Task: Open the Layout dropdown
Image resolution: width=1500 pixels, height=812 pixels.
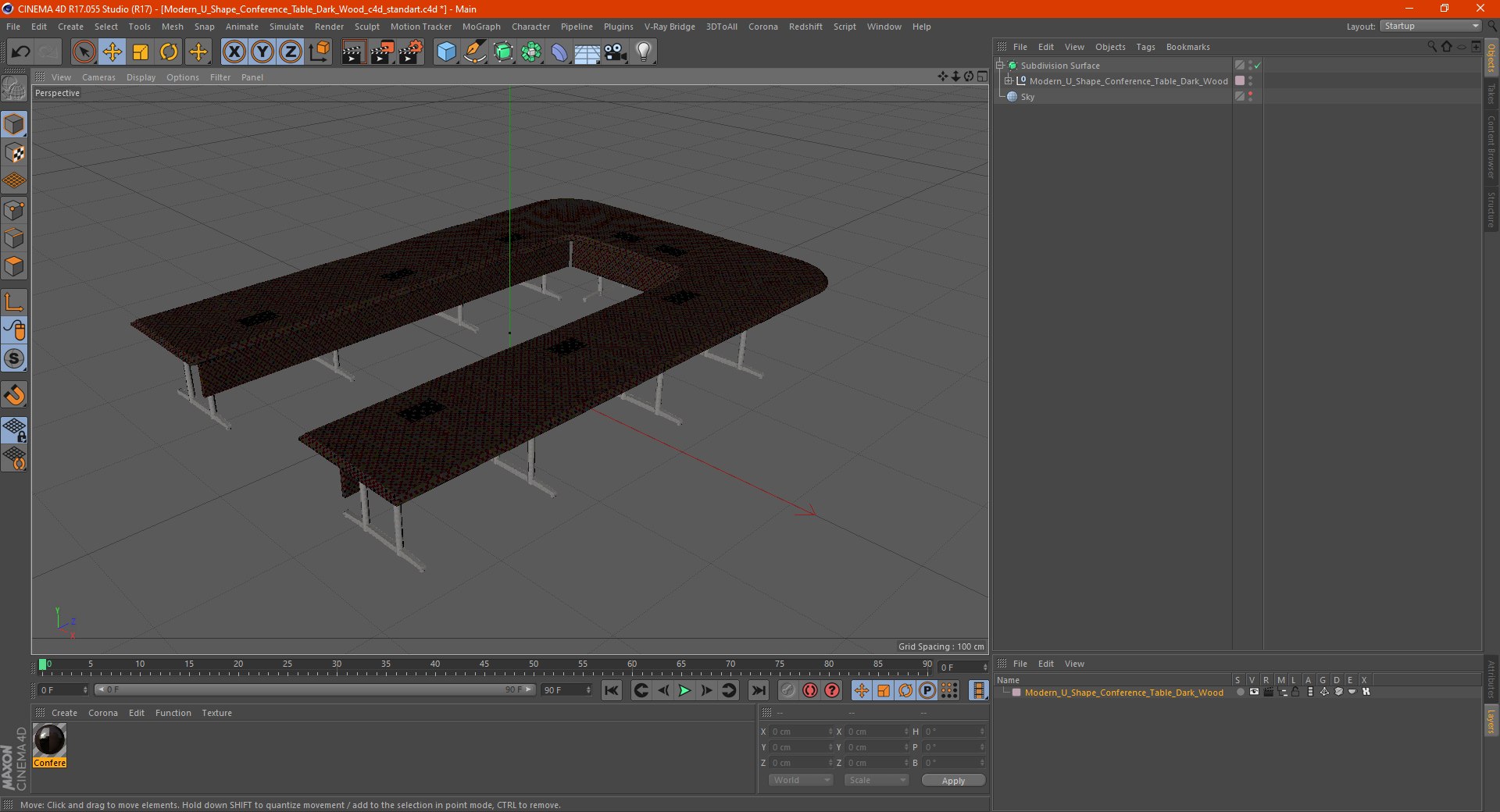Action: [x=1431, y=26]
